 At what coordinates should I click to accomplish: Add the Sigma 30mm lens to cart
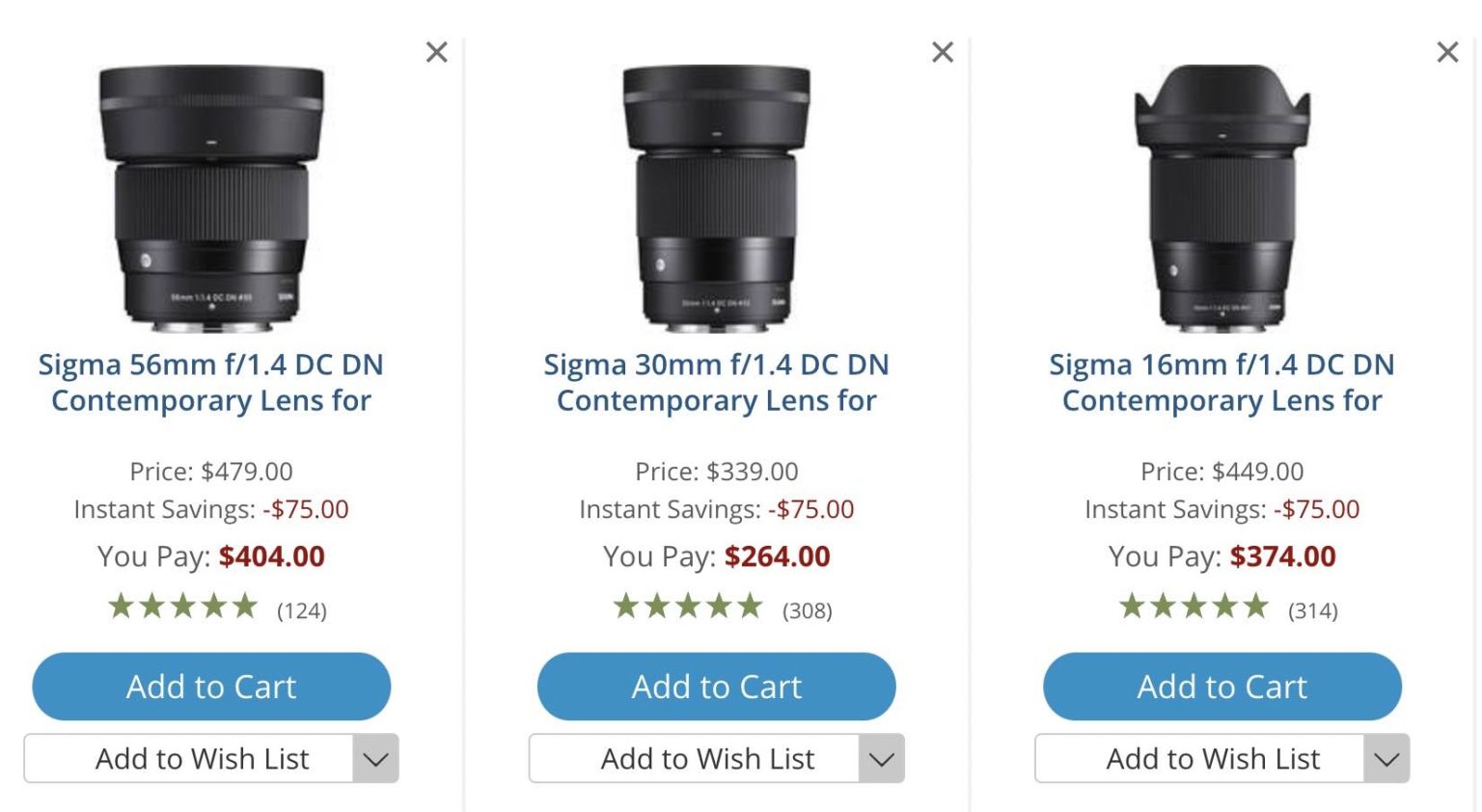pos(716,687)
